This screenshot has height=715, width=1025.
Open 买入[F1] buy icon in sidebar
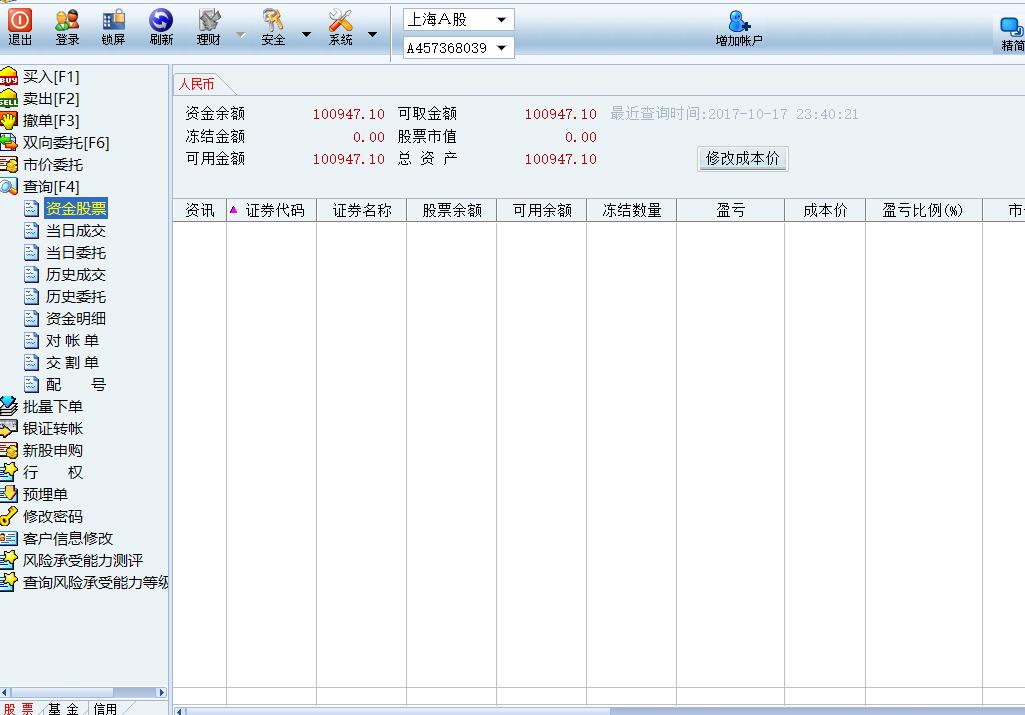pos(8,76)
